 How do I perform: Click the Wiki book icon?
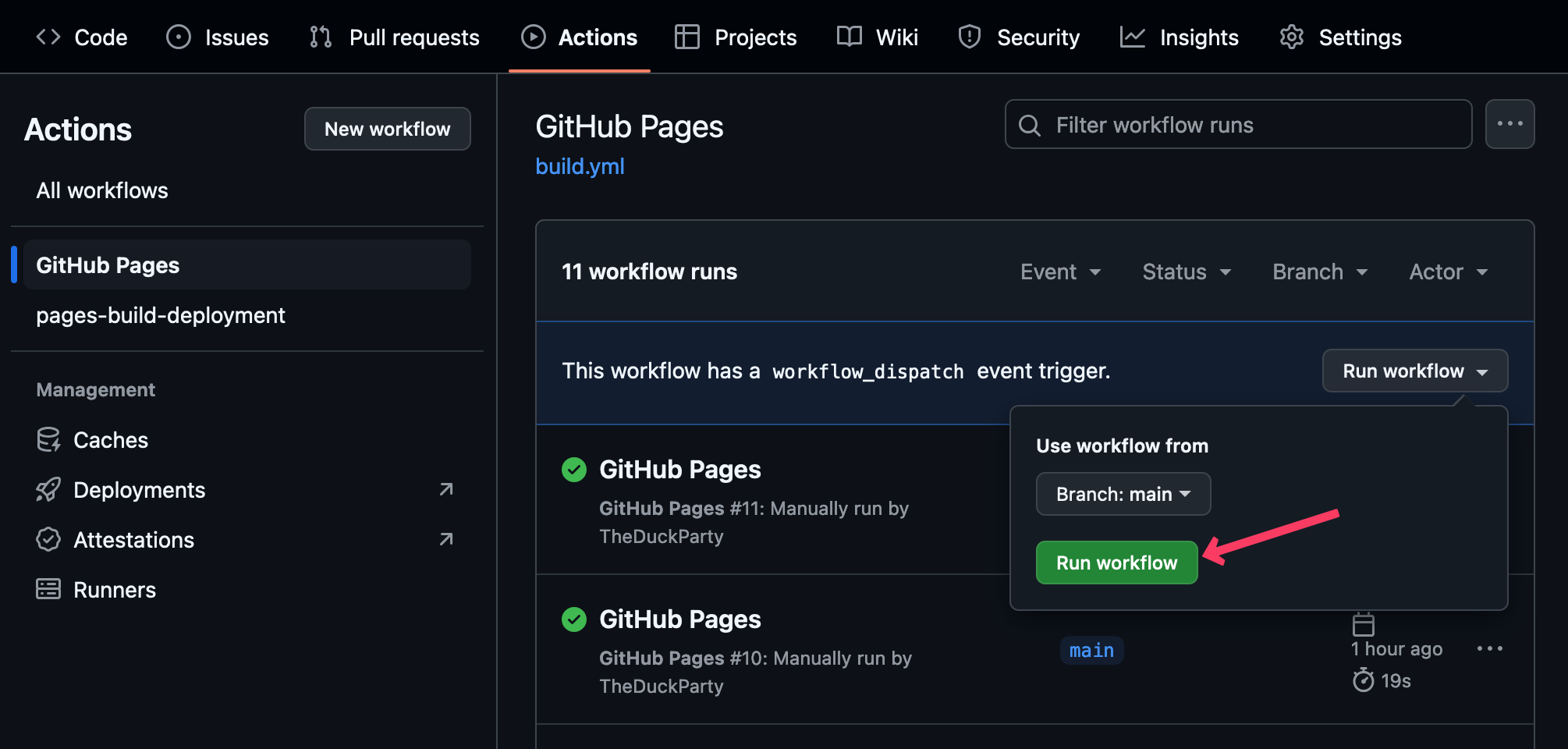pyautogui.click(x=850, y=37)
